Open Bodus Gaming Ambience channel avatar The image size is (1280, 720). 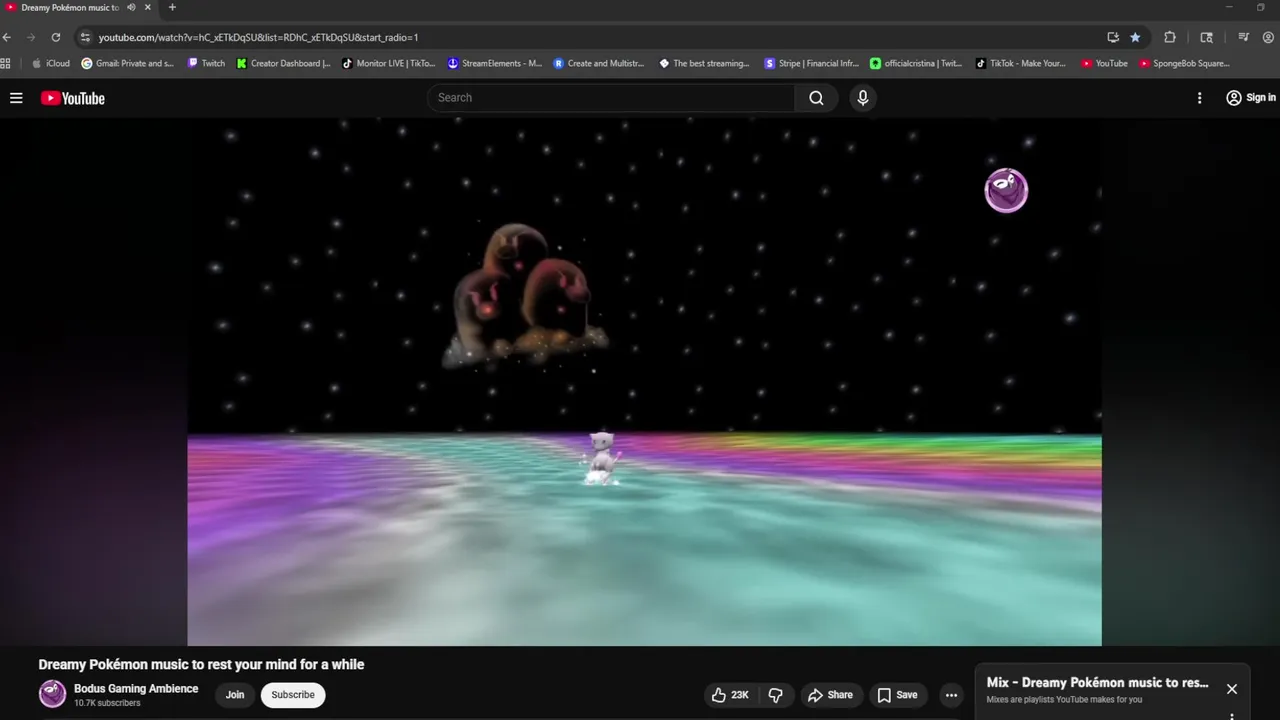click(x=52, y=694)
